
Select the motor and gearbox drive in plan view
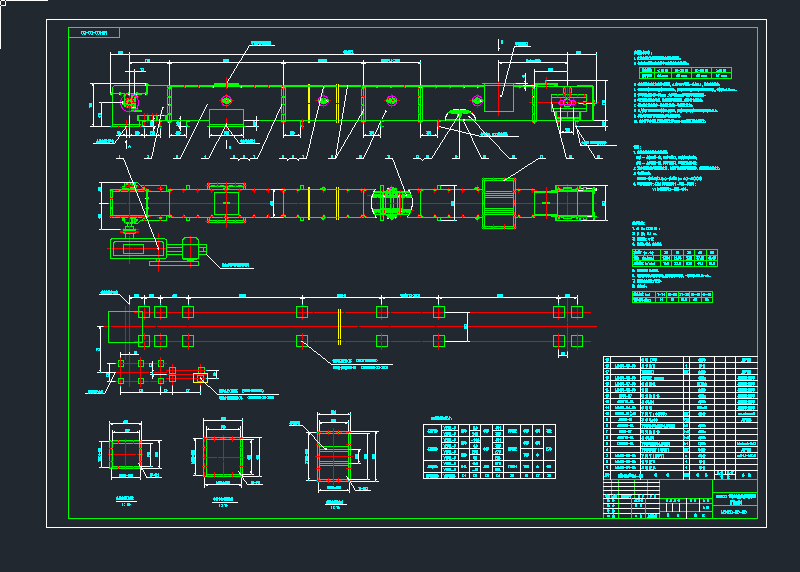[x=158, y=250]
